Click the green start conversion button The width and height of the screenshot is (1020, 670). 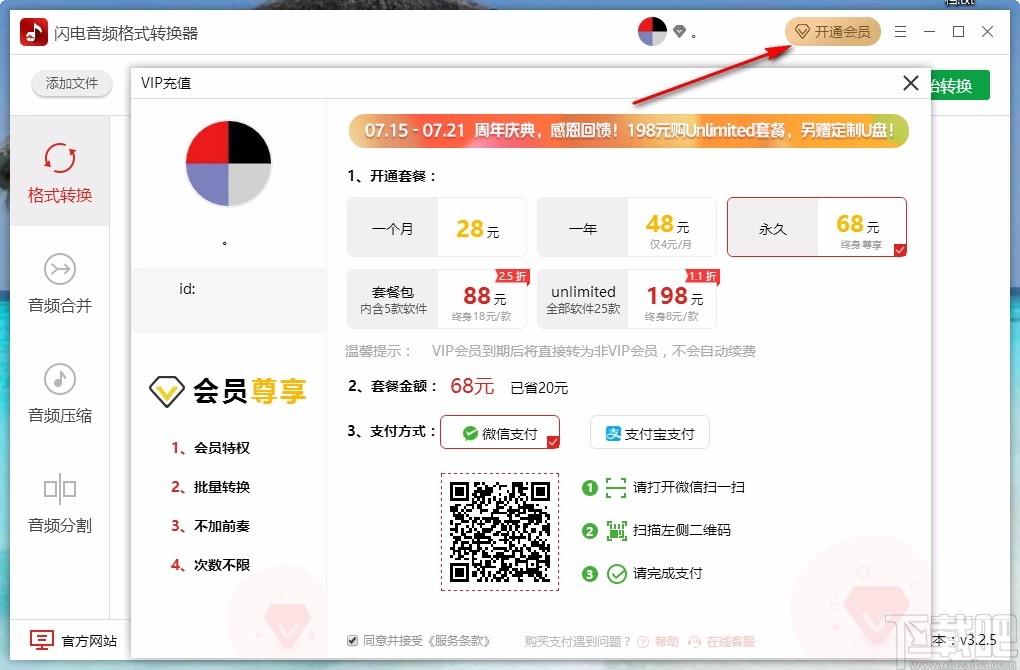(x=960, y=85)
